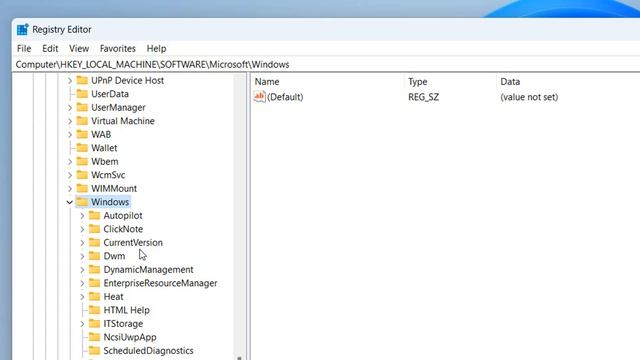Expand the Dwm key
This screenshot has height=360, width=640.
click(82, 256)
